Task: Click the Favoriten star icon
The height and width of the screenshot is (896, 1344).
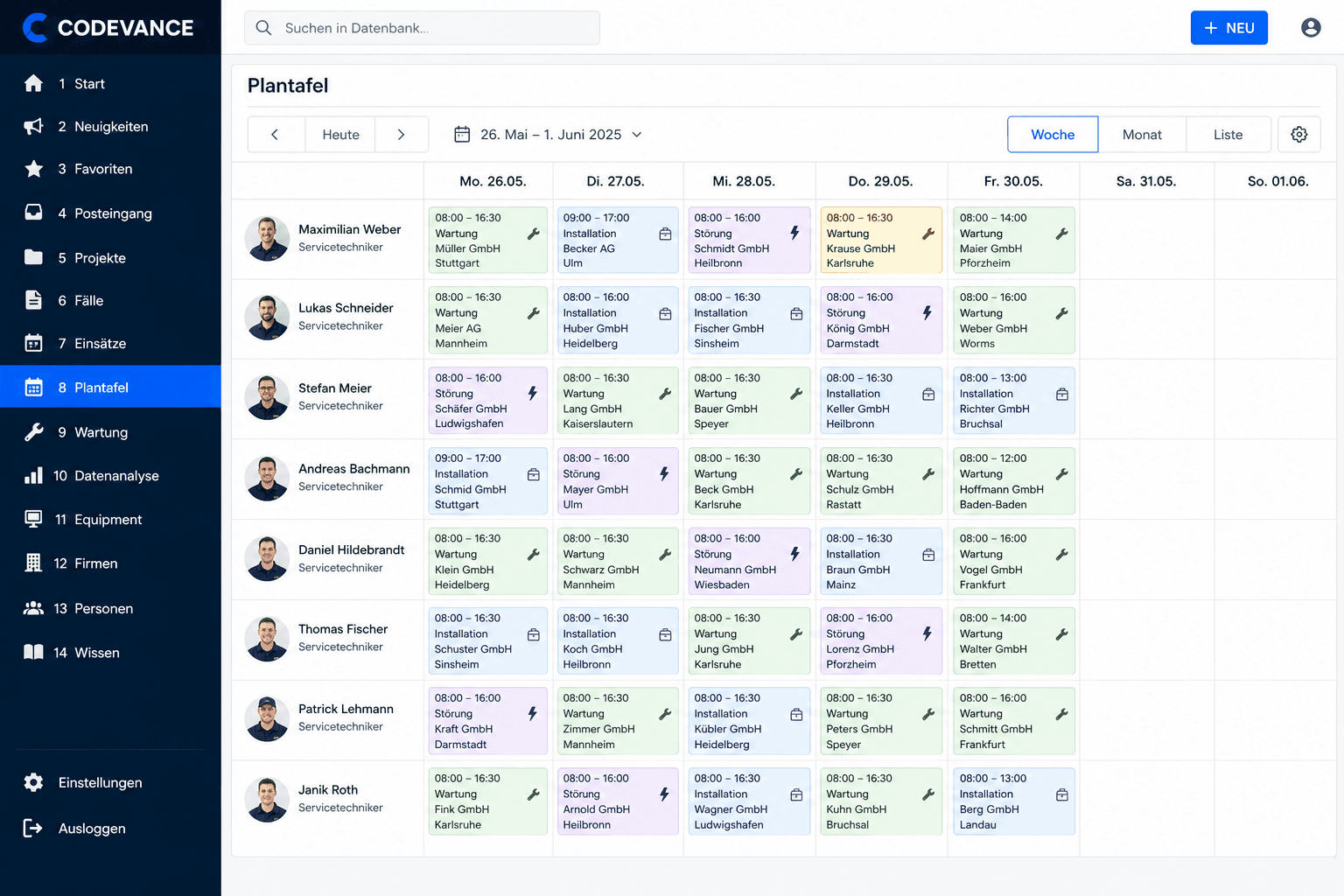Action: pos(33,169)
